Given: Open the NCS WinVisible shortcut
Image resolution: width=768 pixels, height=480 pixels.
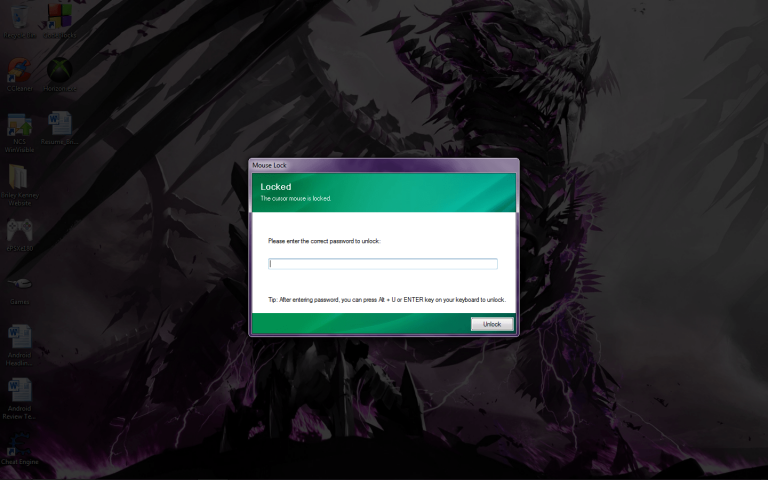Looking at the screenshot, I should pos(20,133).
